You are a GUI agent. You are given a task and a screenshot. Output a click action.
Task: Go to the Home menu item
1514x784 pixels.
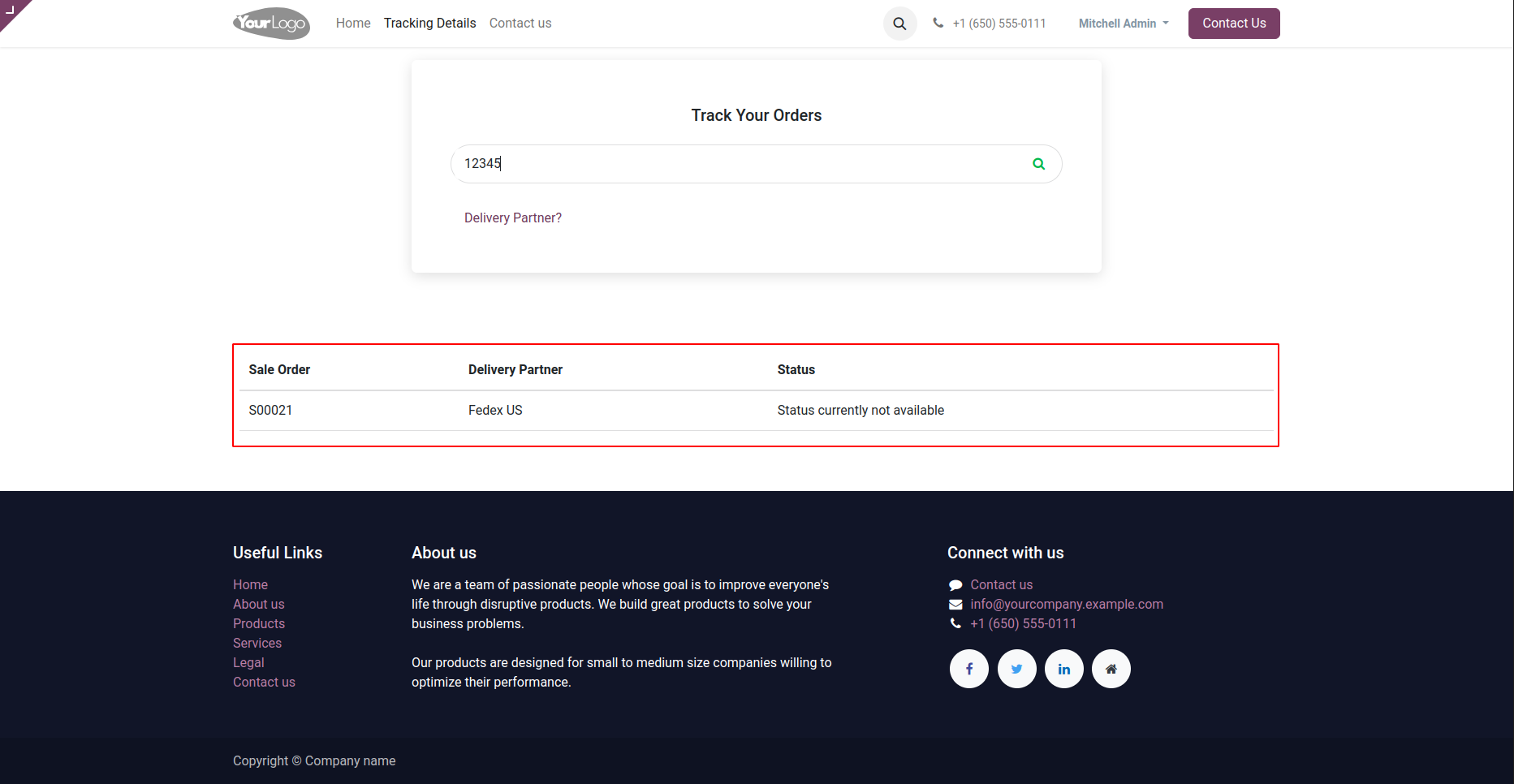(x=353, y=24)
